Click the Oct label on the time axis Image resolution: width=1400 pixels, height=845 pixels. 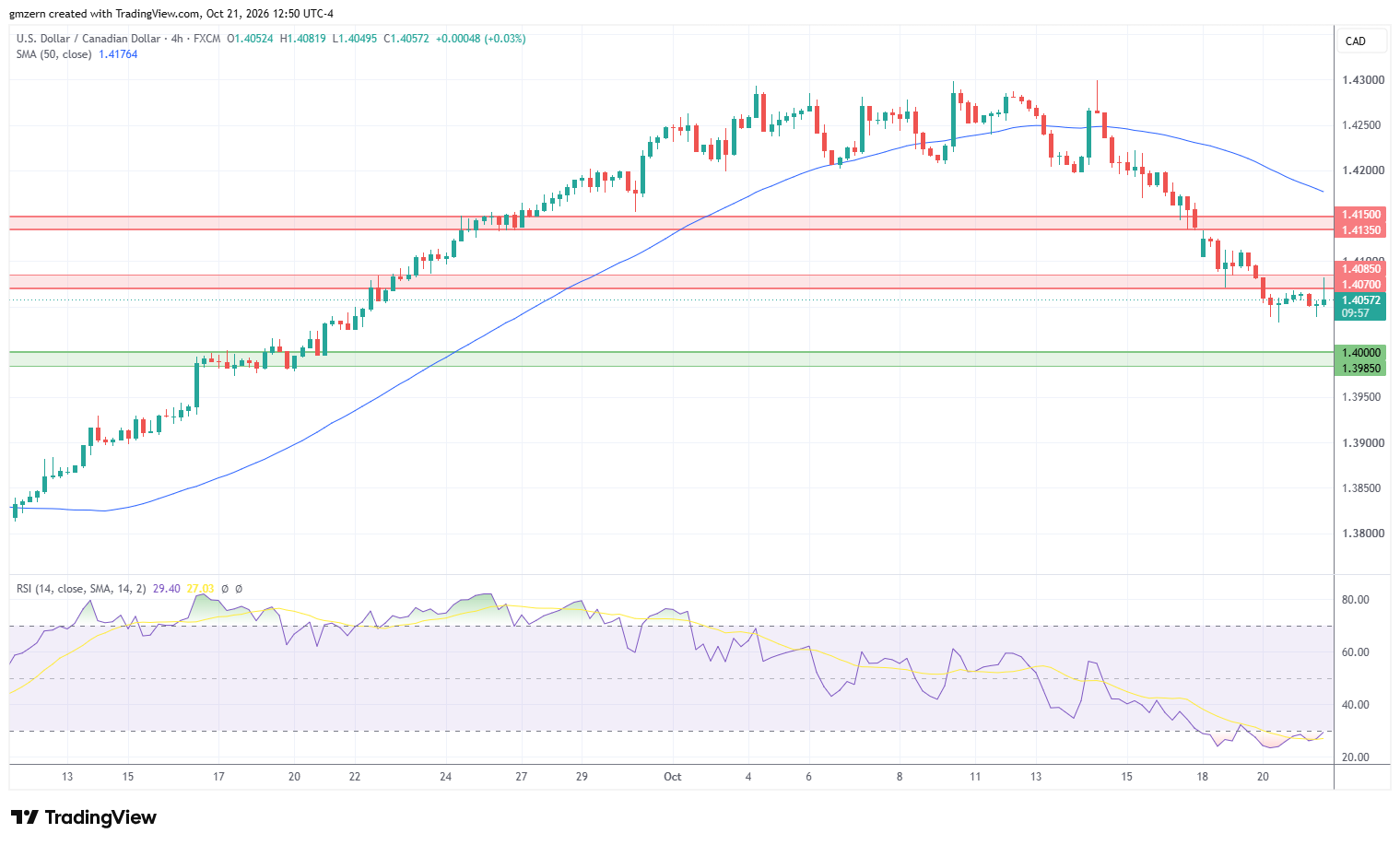pos(673,777)
